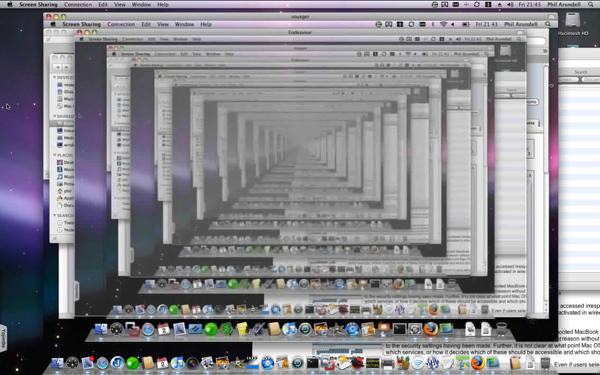
Task: Open the Apple menu in top menu bar
Action: click(x=10, y=4)
